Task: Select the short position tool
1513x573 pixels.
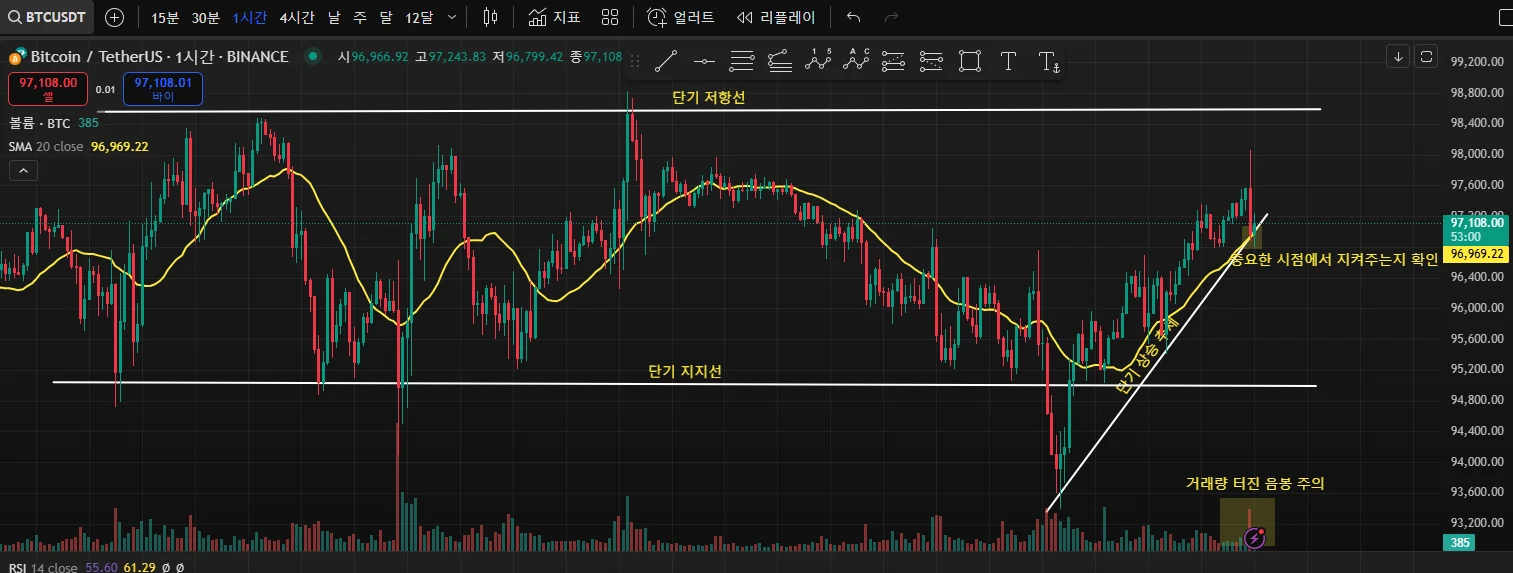Action: point(931,62)
